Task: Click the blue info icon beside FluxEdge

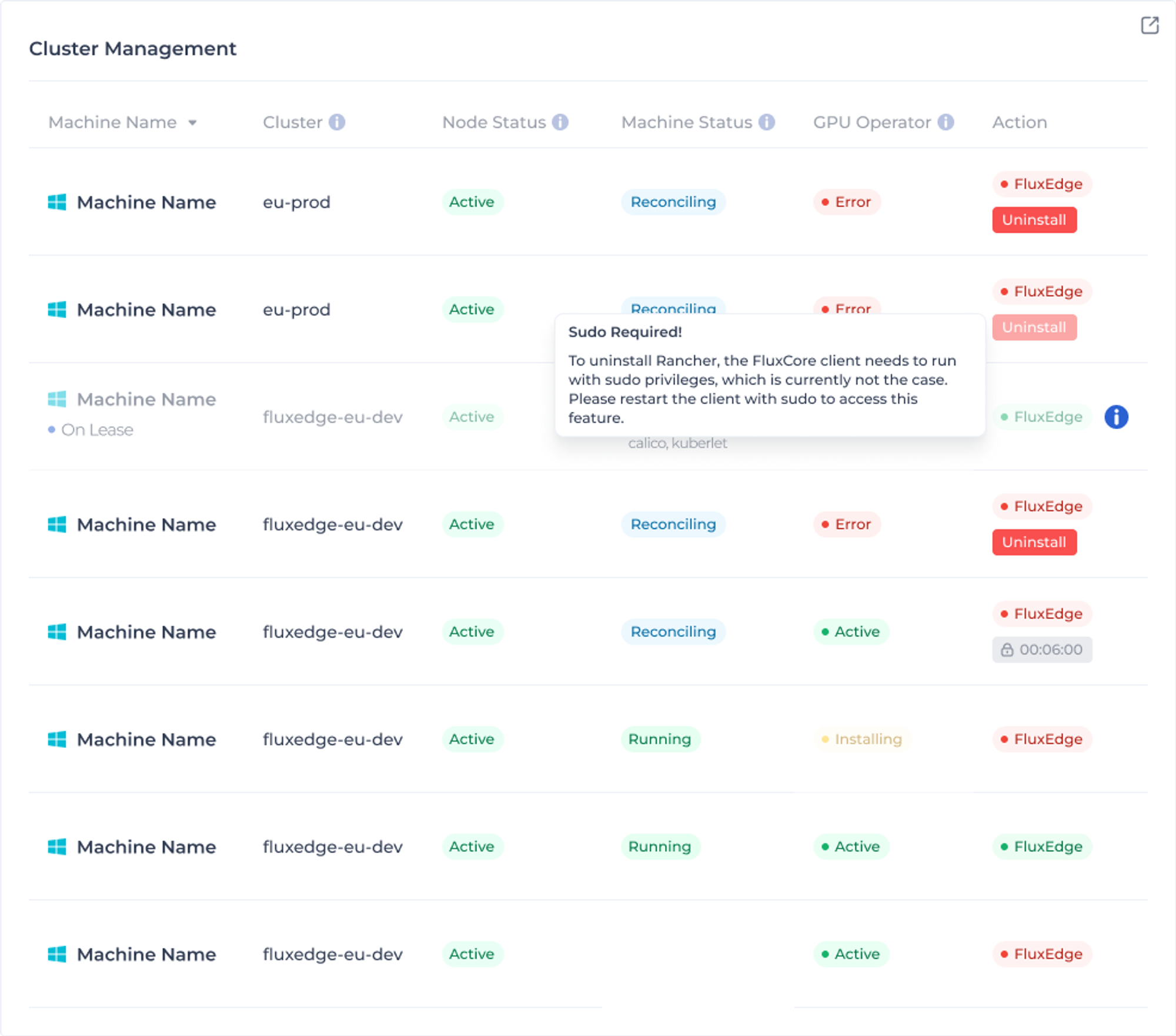Action: [x=1116, y=417]
